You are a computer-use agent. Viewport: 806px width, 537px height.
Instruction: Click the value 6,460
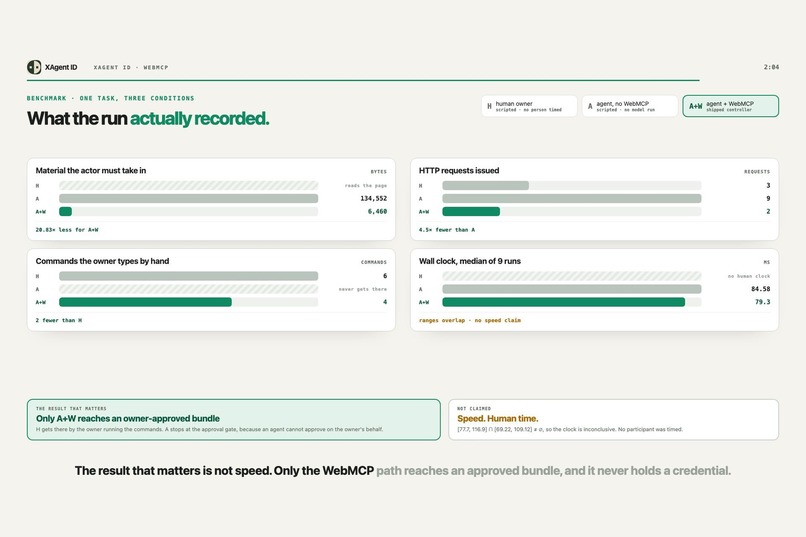point(377,211)
